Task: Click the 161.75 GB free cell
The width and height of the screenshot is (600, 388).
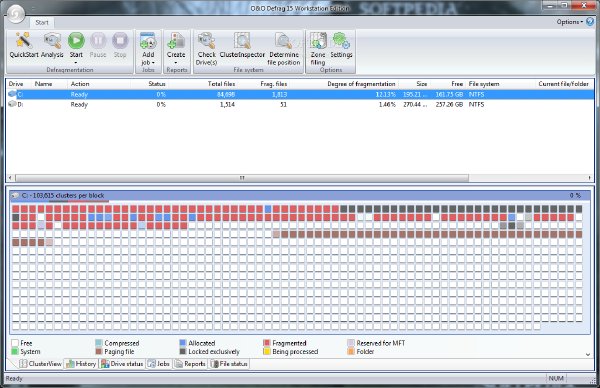Action: coord(449,94)
